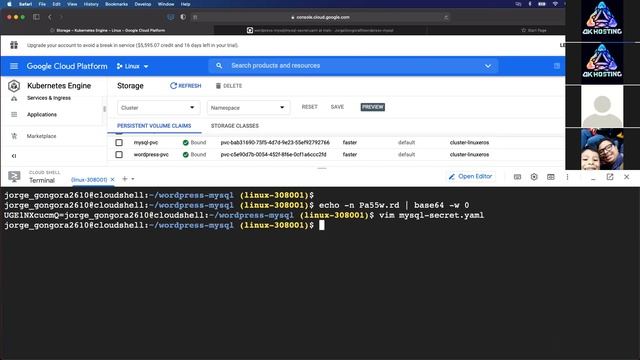This screenshot has height=360, width=640.
Task: Click the Cloud Shell activate icon in header
Action: tap(557, 66)
